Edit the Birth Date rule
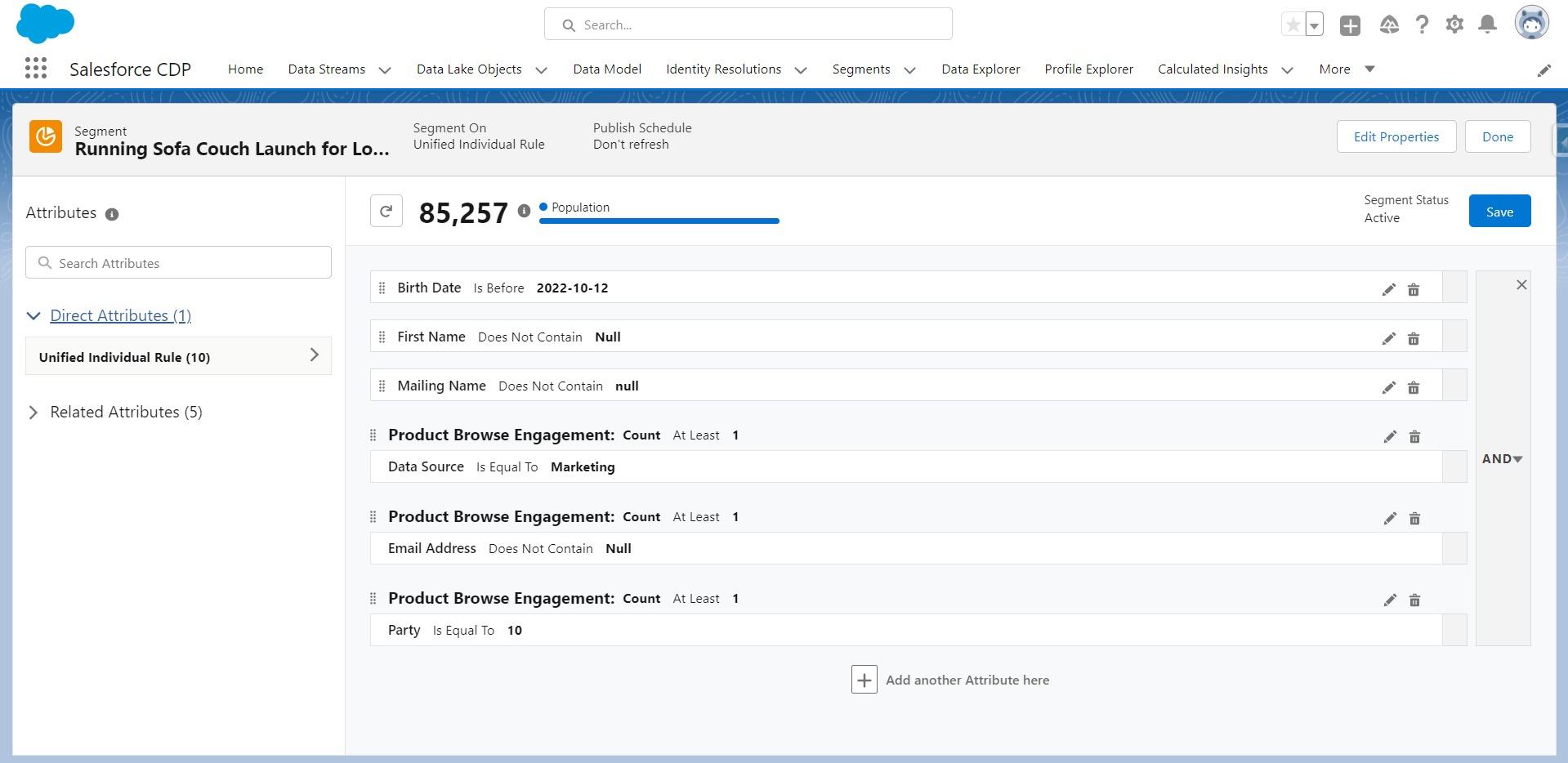Image resolution: width=1568 pixels, height=763 pixels. point(1388,289)
